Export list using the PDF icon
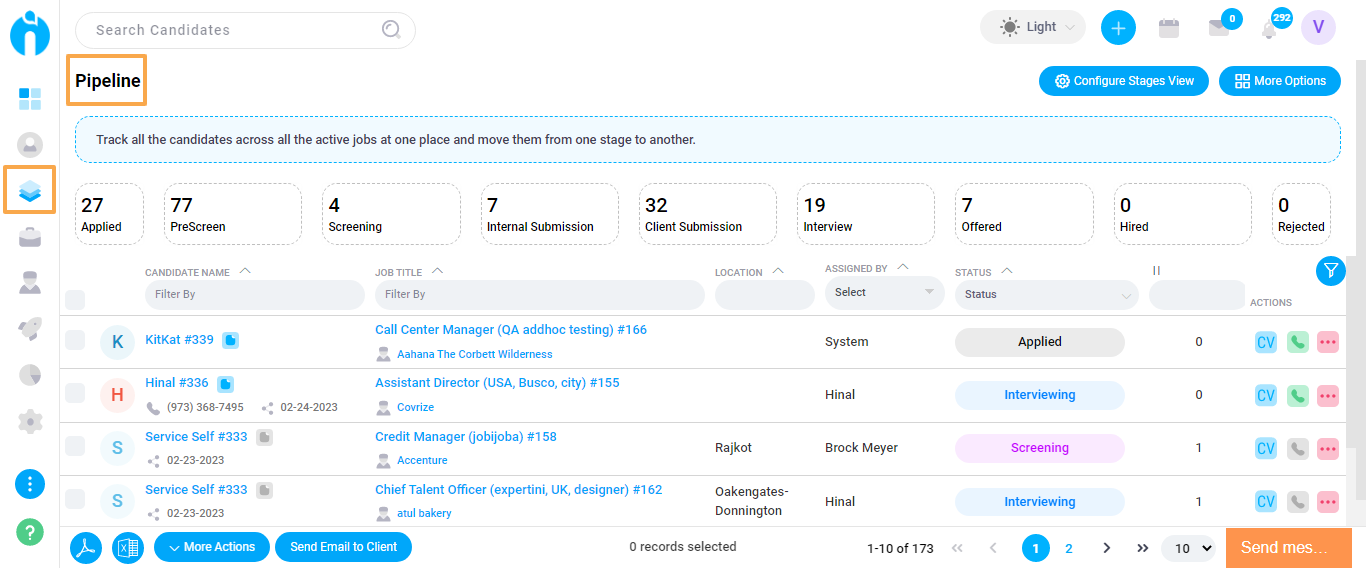Image resolution: width=1366 pixels, height=568 pixels. coord(86,548)
